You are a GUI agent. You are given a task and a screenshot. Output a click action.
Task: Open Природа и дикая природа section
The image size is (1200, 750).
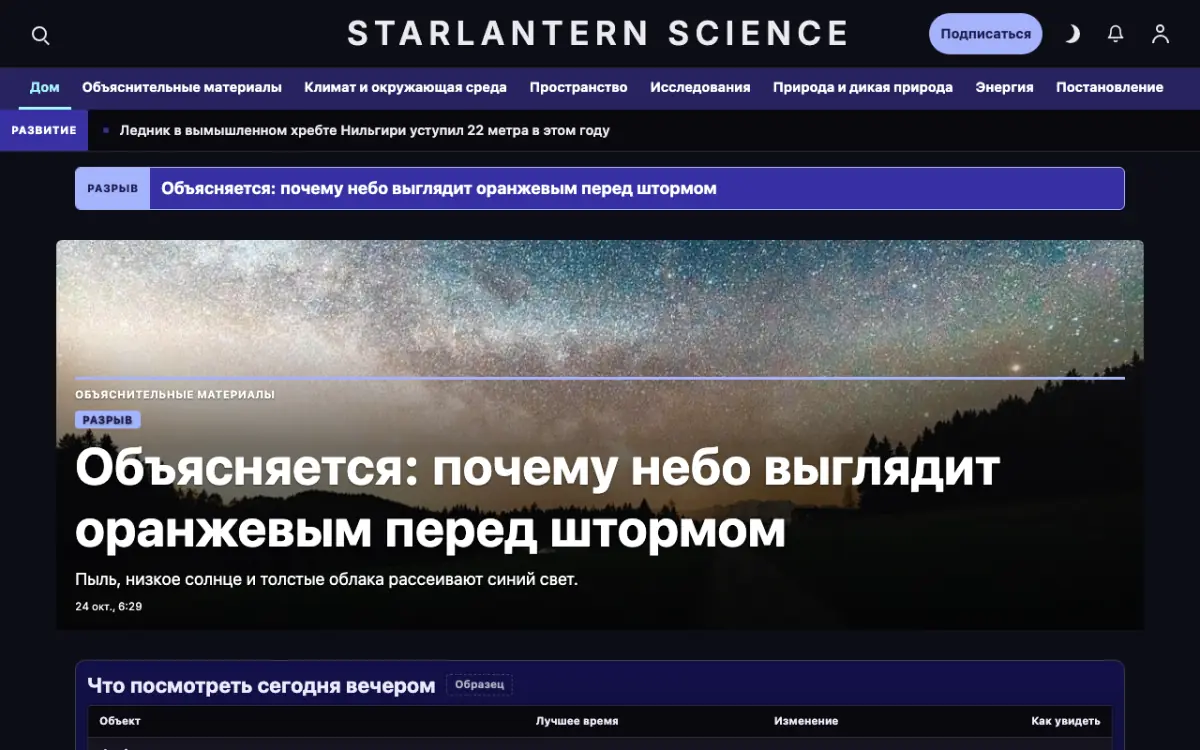[863, 87]
